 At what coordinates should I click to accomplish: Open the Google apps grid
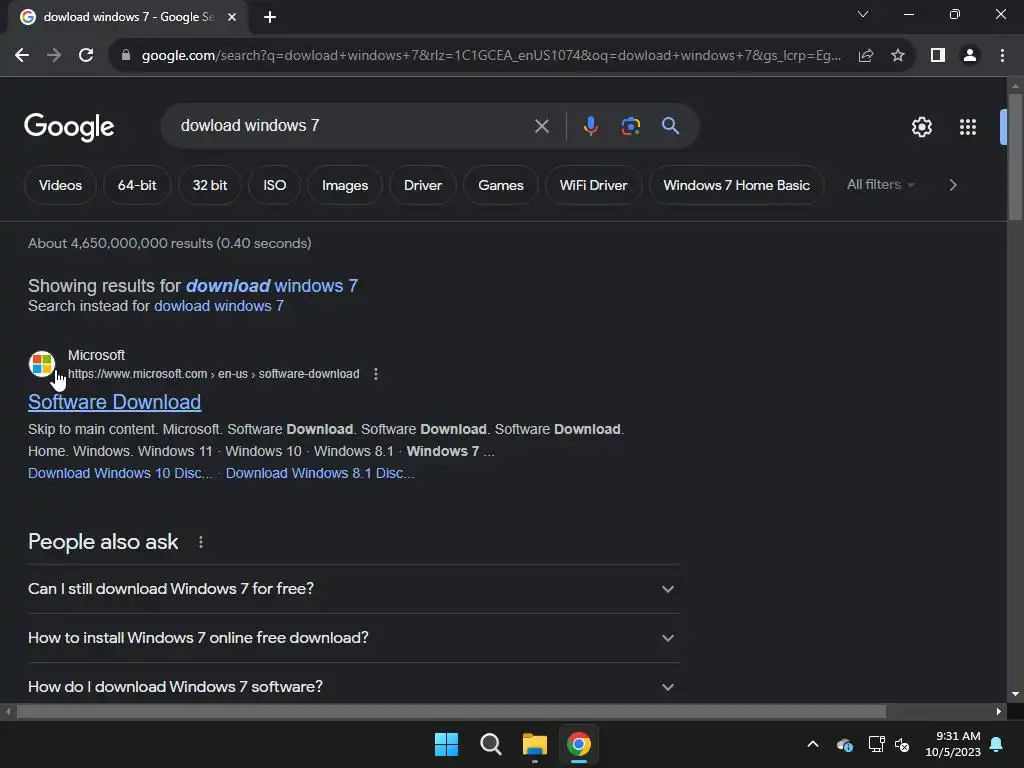pyautogui.click(x=967, y=127)
